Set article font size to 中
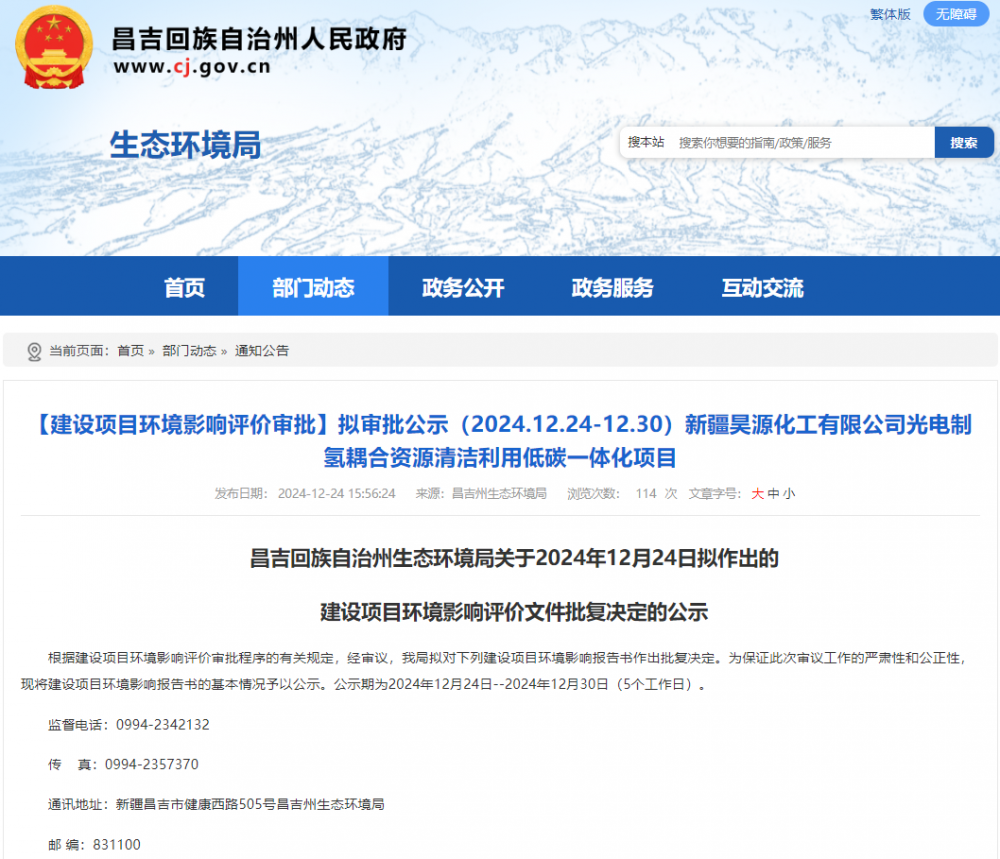Screen dimensions: 1000x859 pos(773,493)
